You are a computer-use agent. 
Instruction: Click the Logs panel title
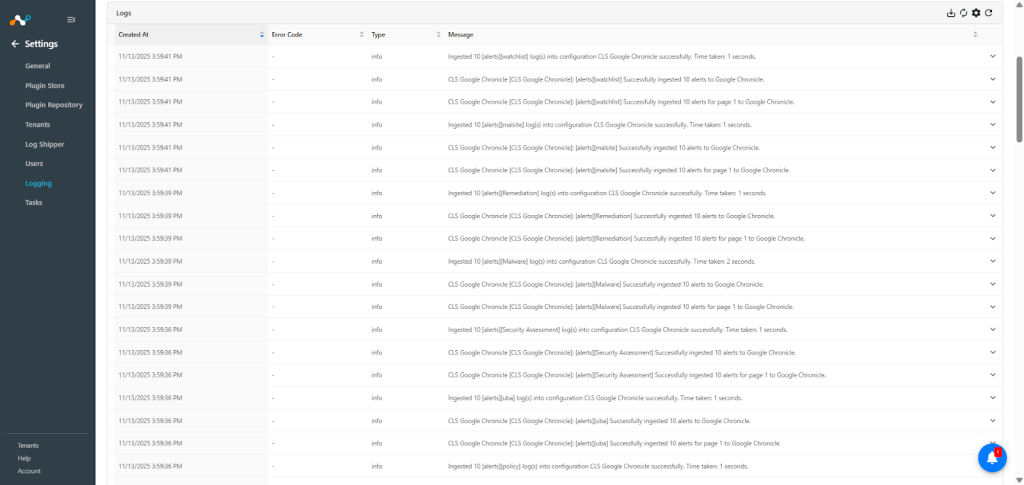123,13
